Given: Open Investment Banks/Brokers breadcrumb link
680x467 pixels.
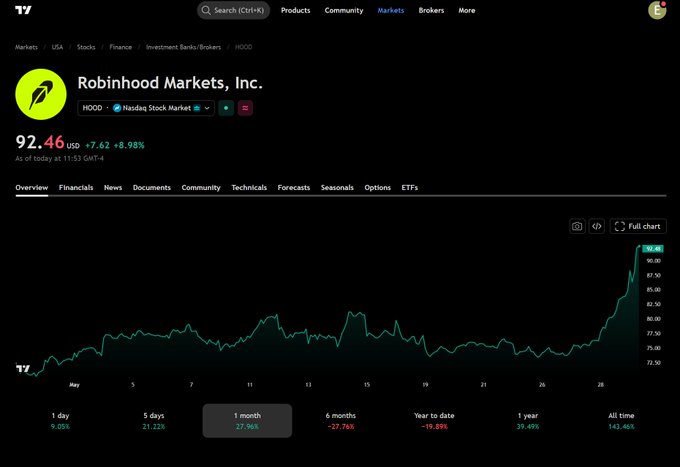Looking at the screenshot, I should pyautogui.click(x=183, y=47).
